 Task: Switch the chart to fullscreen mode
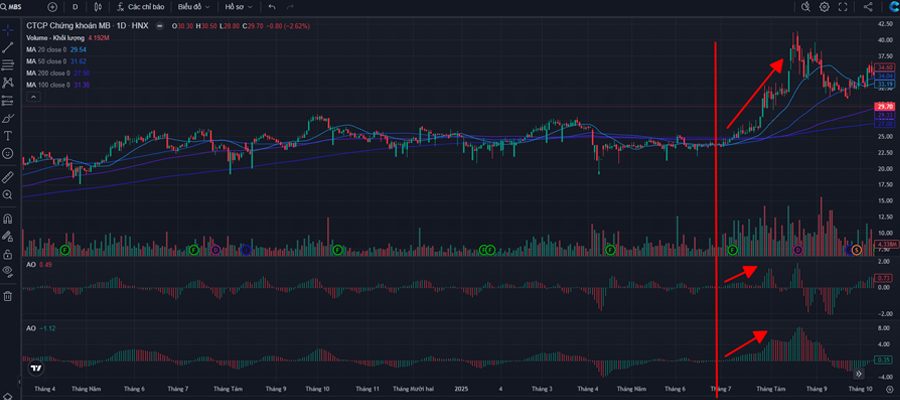843,7
